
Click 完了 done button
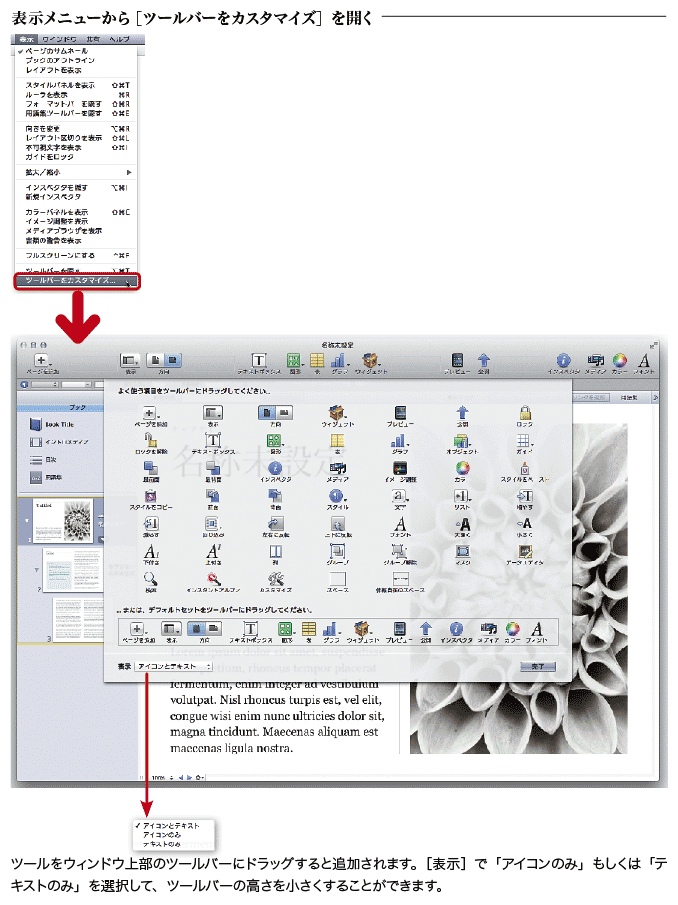click(538, 667)
